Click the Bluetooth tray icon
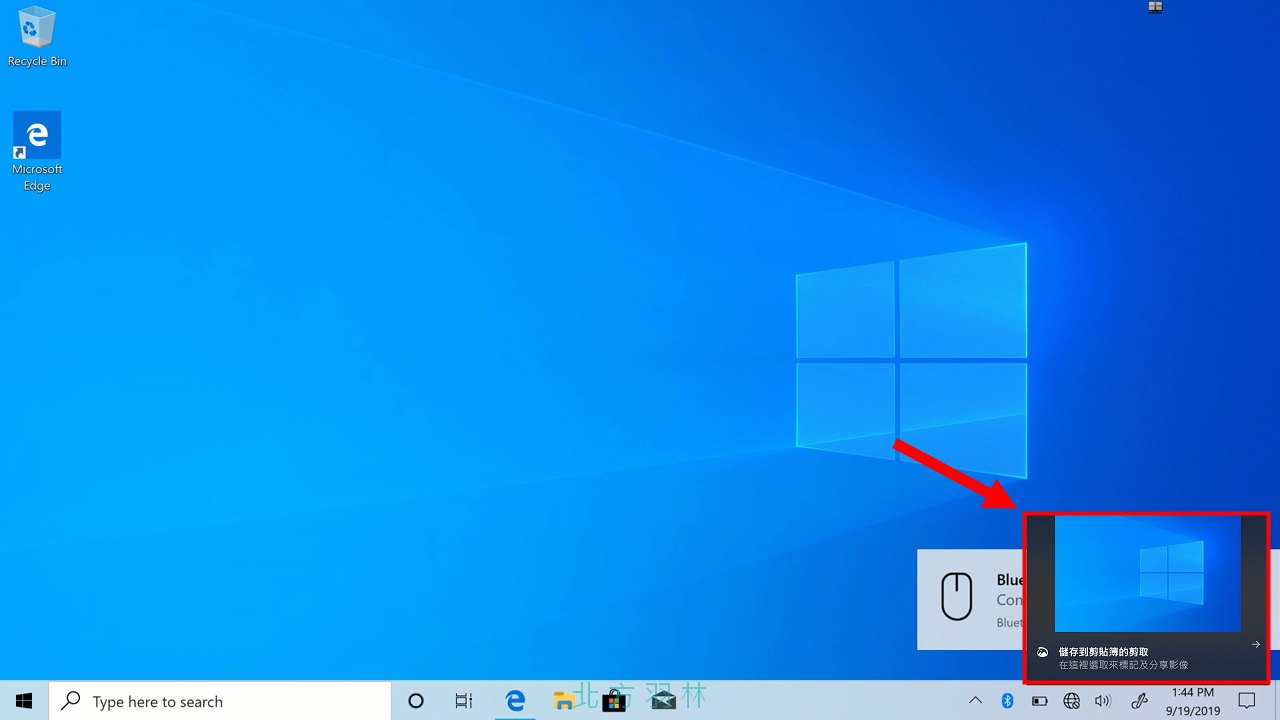Image resolution: width=1280 pixels, height=720 pixels. click(x=1007, y=701)
